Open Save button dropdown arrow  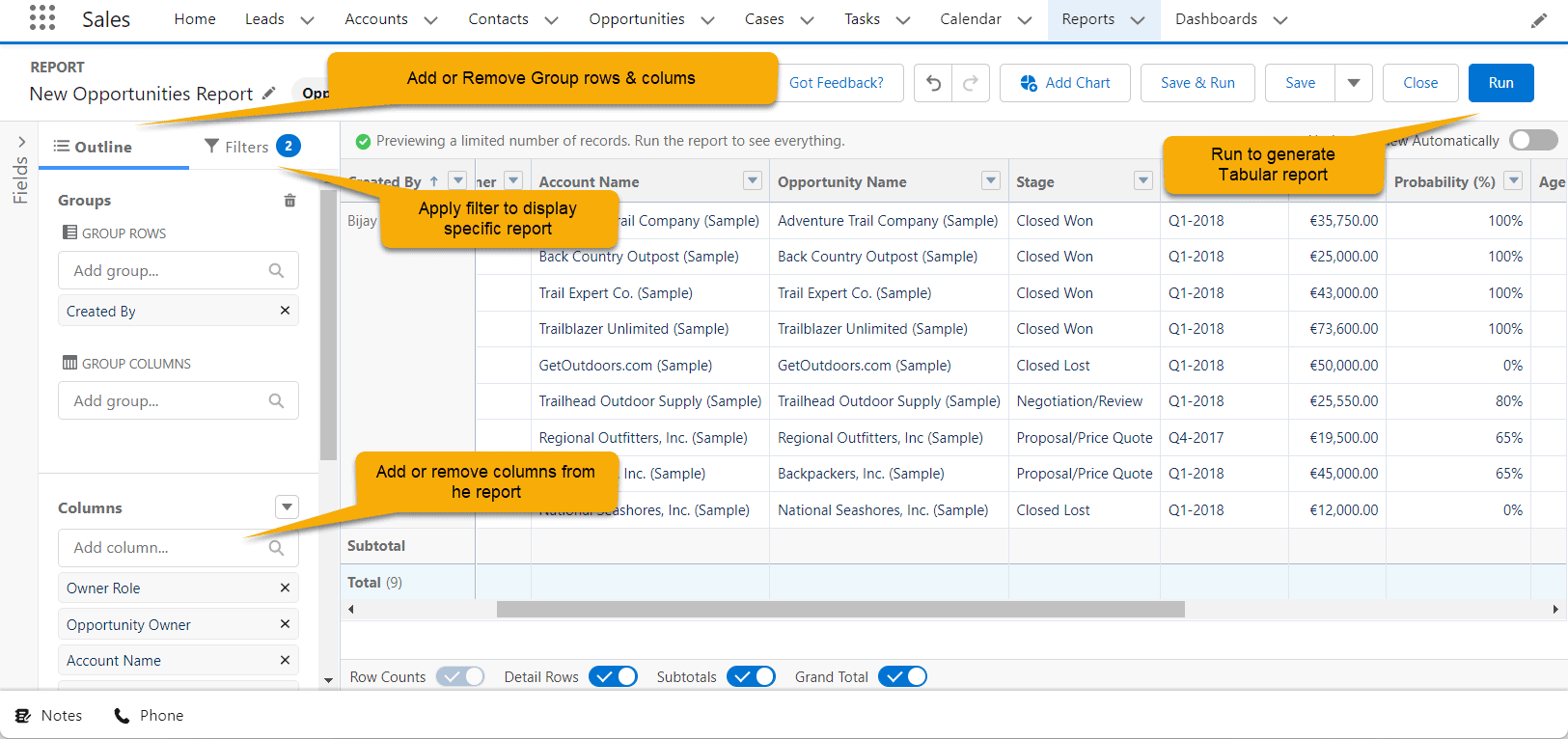click(x=1354, y=83)
